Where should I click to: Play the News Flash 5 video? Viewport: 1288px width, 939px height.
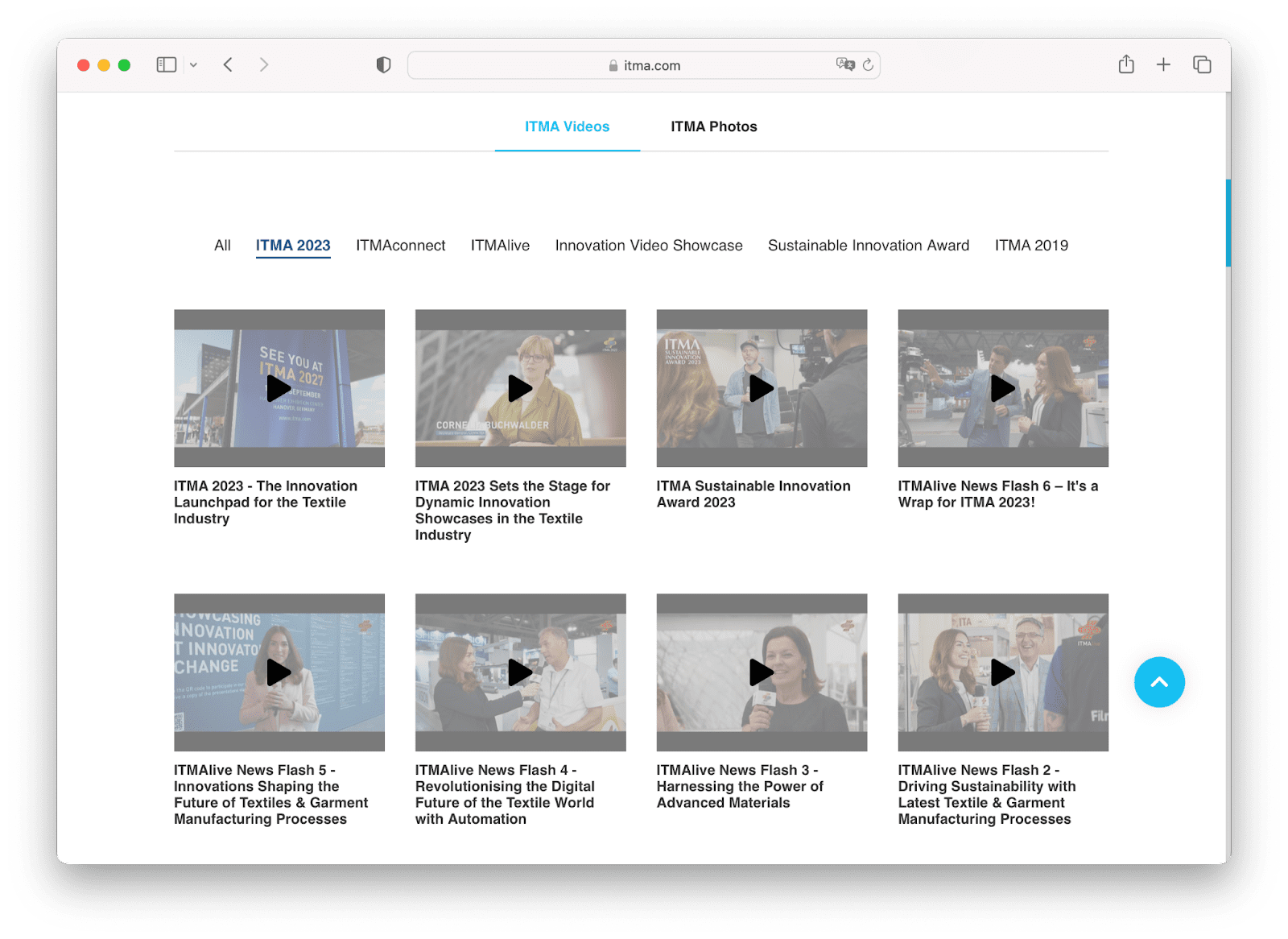point(279,672)
